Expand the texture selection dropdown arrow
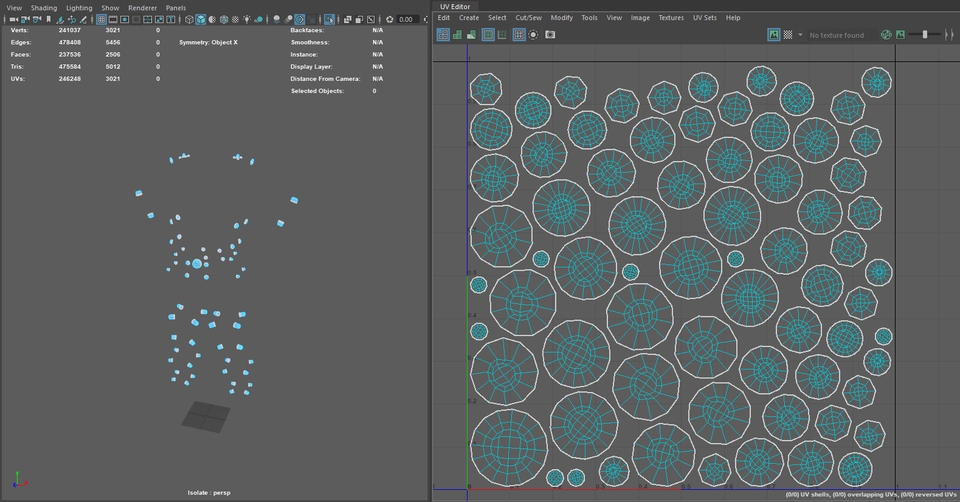Screen dimensions: 960x502 800,34
